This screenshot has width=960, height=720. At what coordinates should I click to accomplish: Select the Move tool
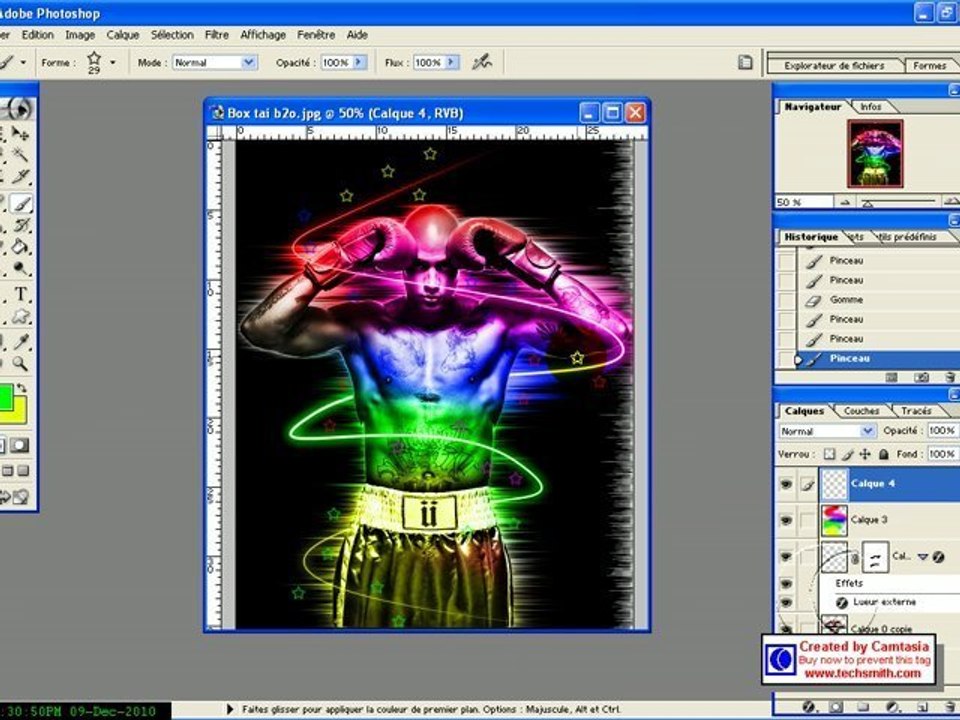coord(21,133)
